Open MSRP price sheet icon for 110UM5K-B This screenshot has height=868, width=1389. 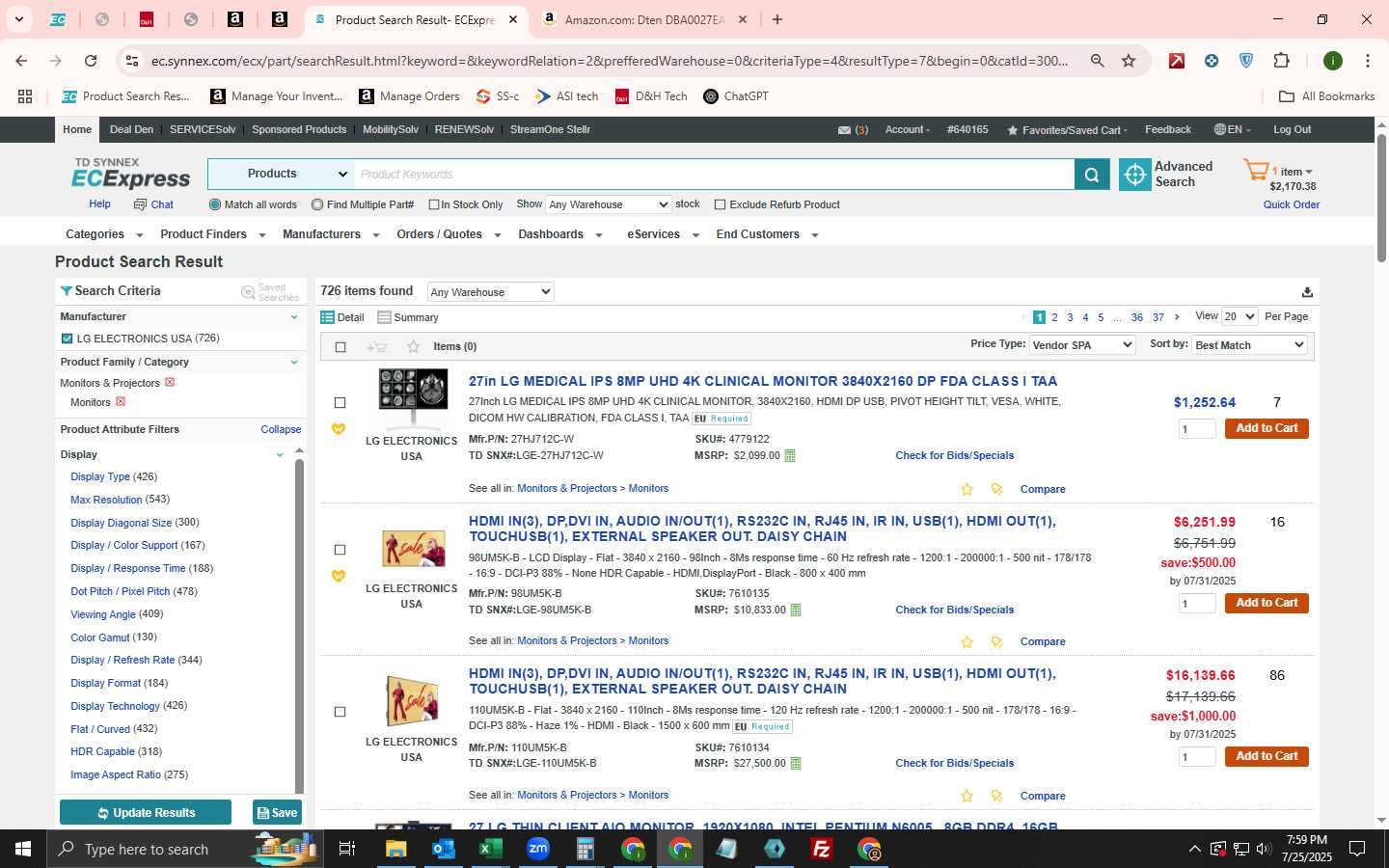pyautogui.click(x=796, y=764)
